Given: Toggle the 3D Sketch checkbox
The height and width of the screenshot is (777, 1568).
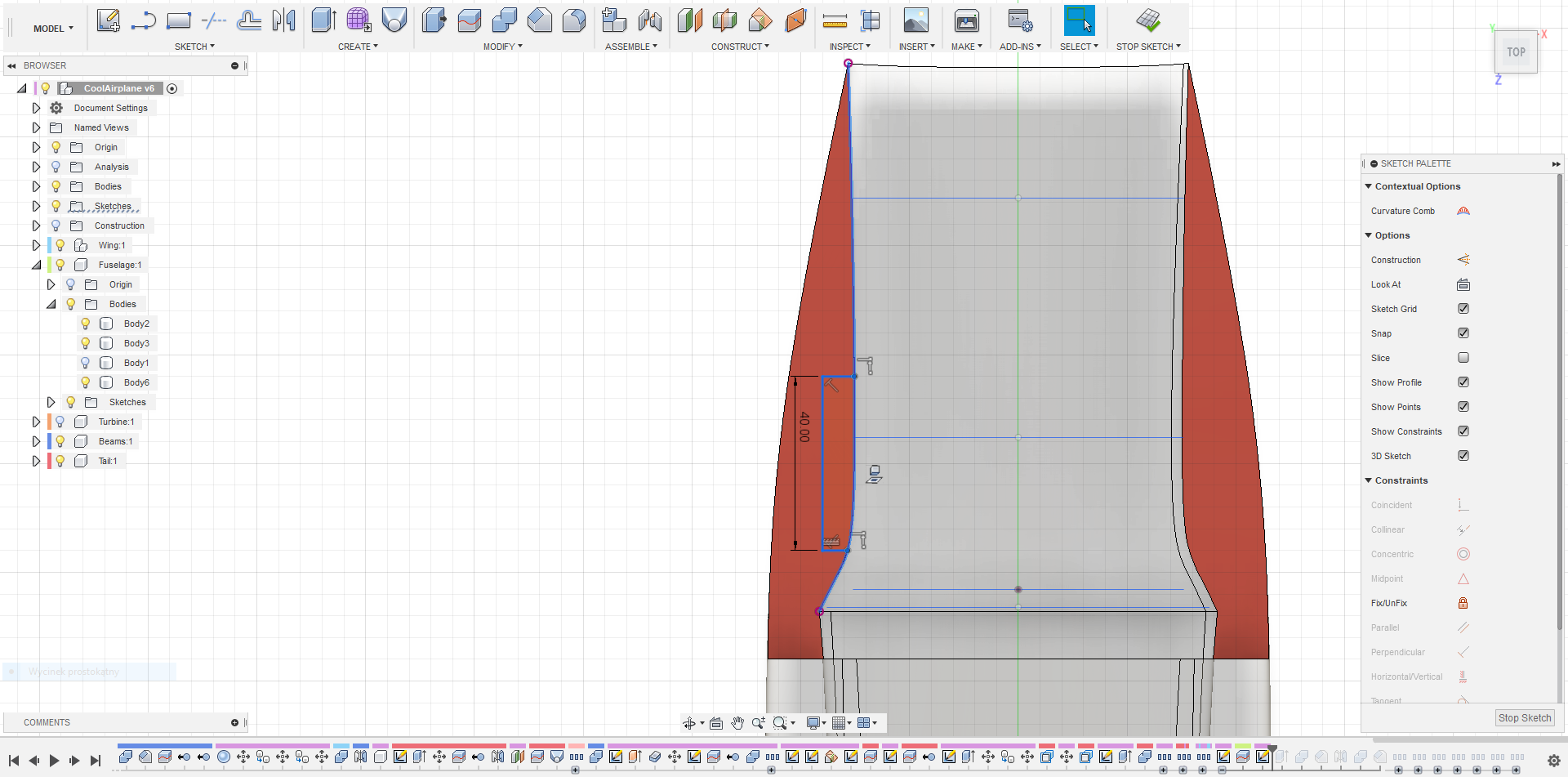Looking at the screenshot, I should (1463, 456).
